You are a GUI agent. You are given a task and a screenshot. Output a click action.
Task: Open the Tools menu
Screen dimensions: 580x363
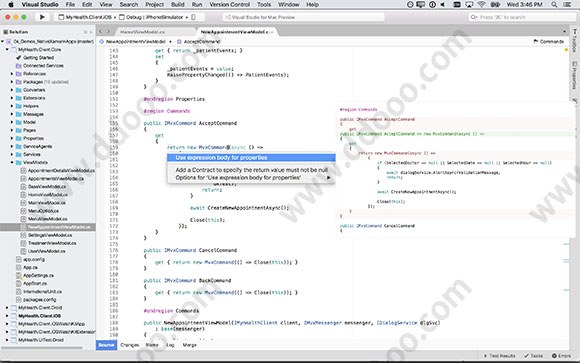point(264,4)
